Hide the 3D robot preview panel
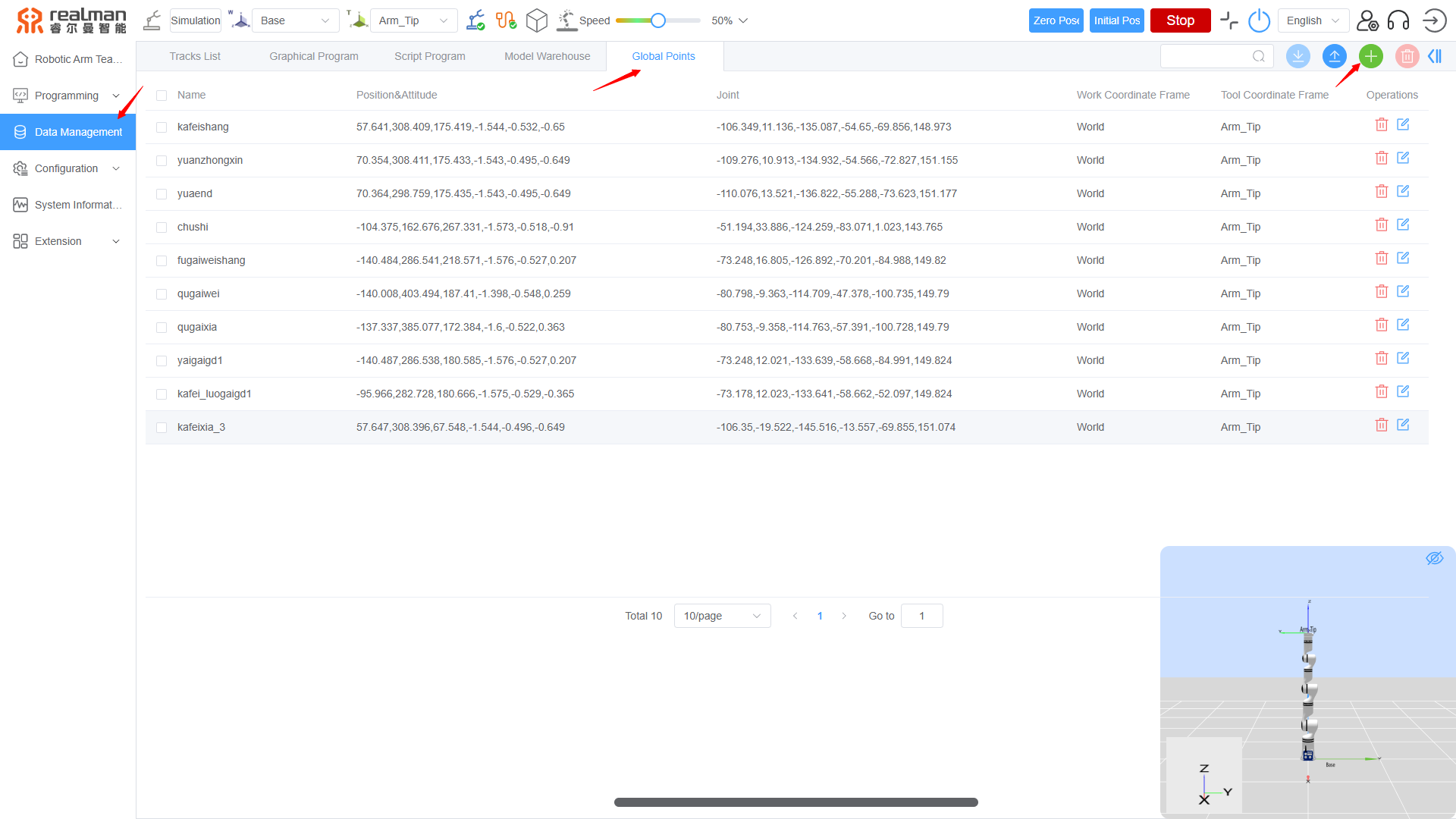1456x819 pixels. click(x=1434, y=559)
